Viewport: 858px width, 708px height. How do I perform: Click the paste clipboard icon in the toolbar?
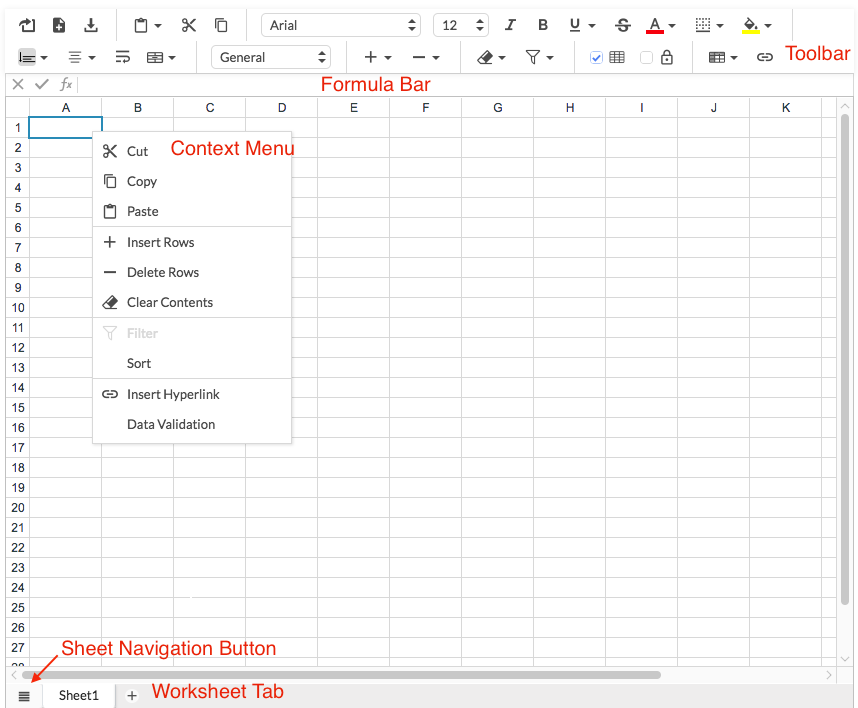[141, 25]
